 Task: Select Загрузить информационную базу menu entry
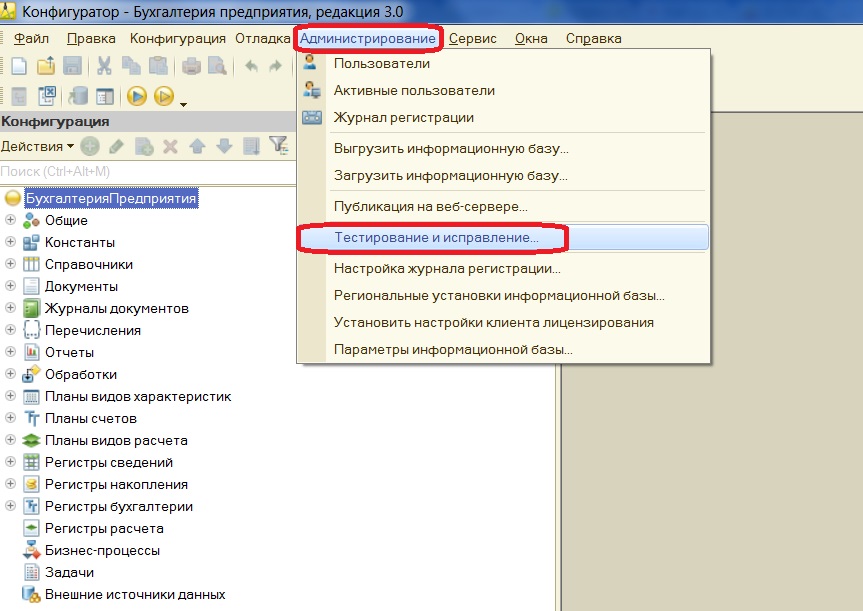(x=502, y=176)
